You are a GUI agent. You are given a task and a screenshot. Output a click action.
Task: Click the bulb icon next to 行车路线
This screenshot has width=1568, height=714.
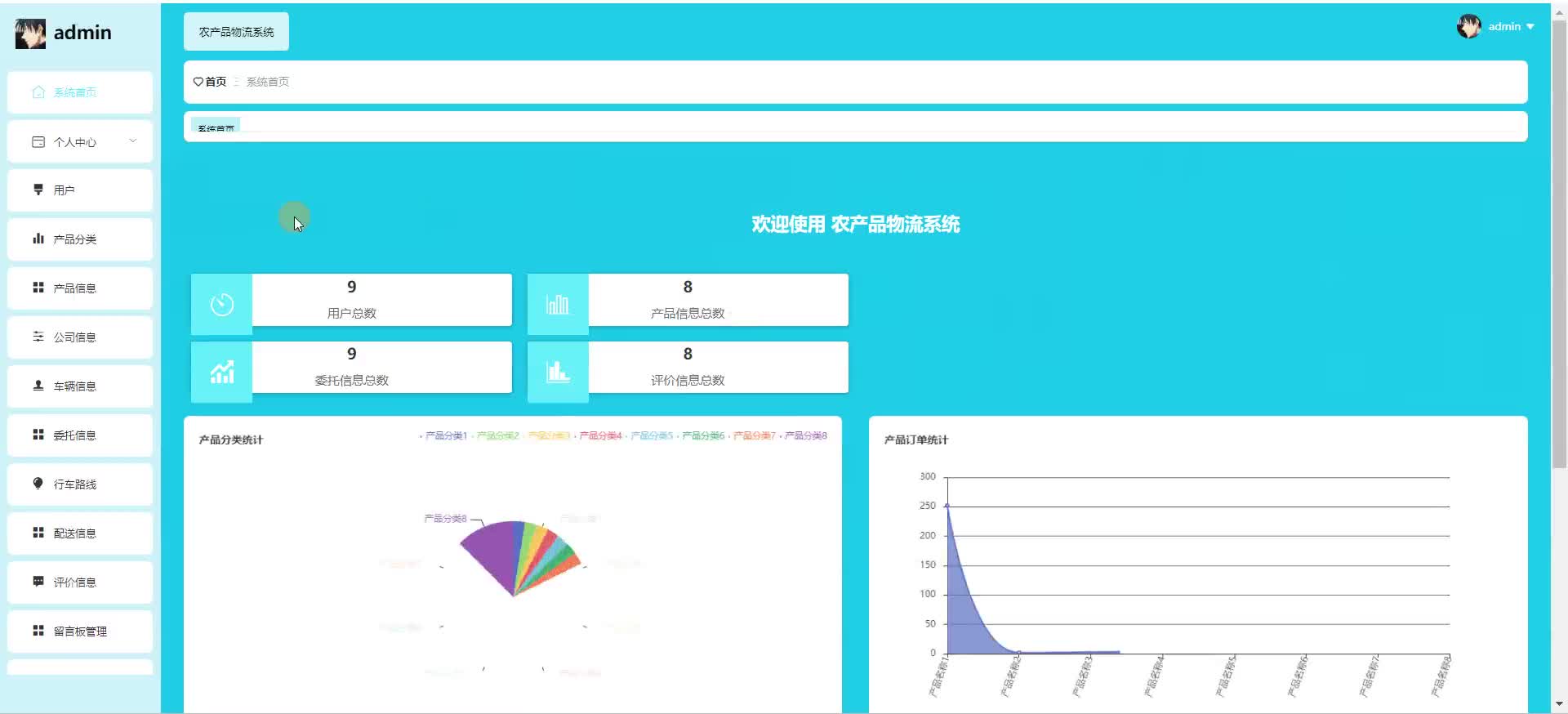pyautogui.click(x=38, y=484)
